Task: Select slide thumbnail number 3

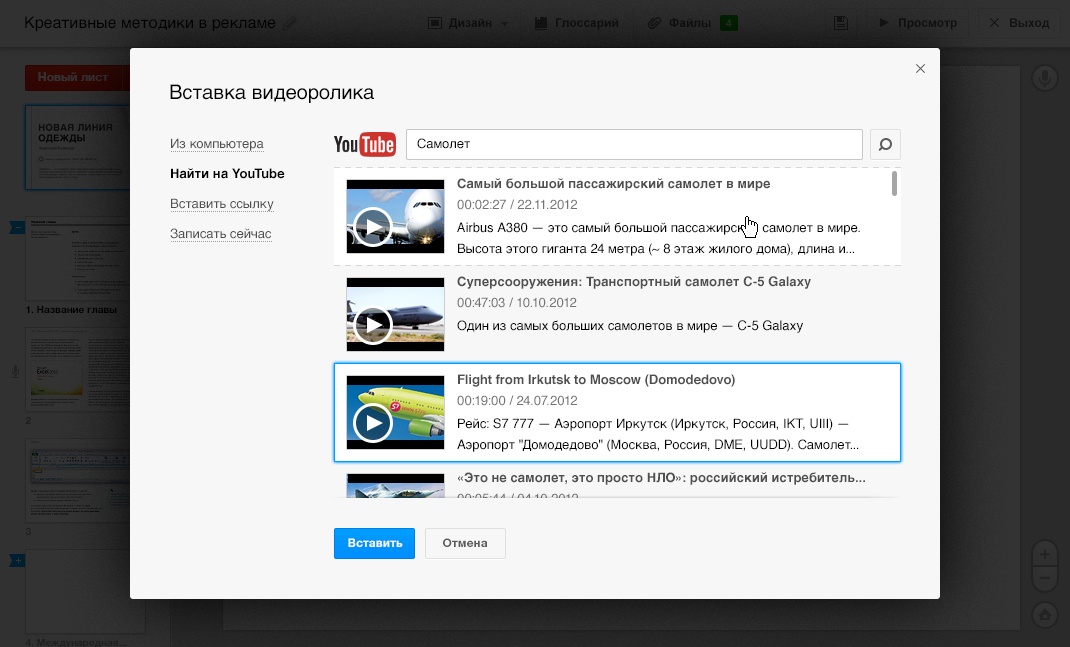Action: pos(77,480)
